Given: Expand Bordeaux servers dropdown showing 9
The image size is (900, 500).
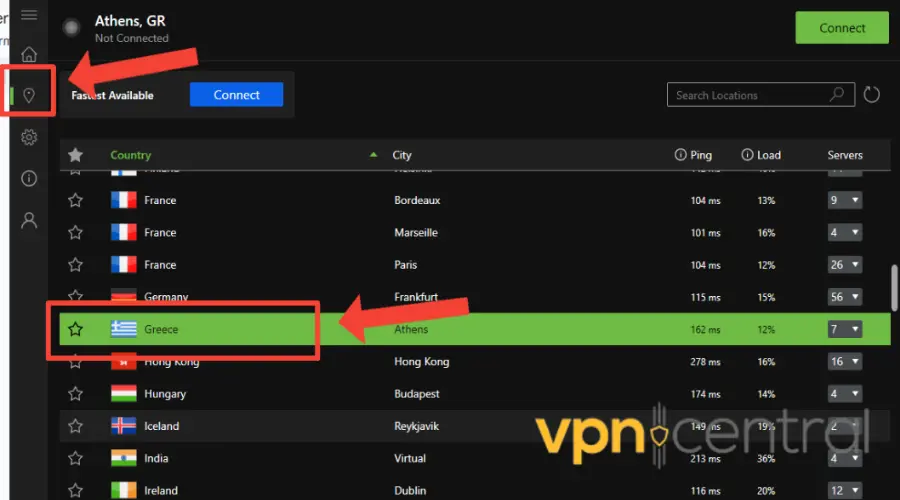Looking at the screenshot, I should [844, 200].
